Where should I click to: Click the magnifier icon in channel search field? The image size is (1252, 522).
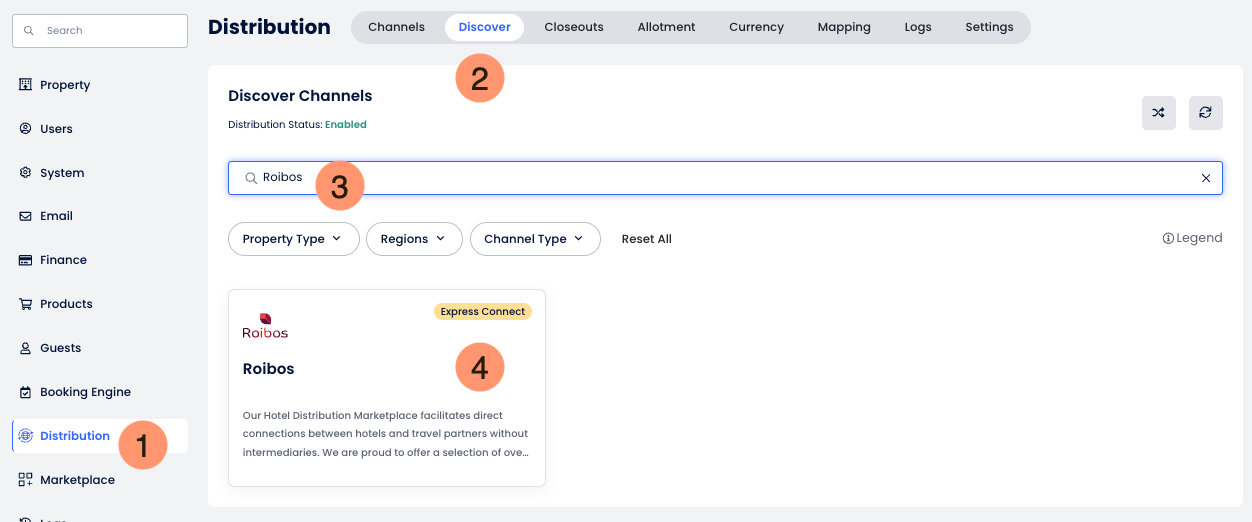point(251,178)
